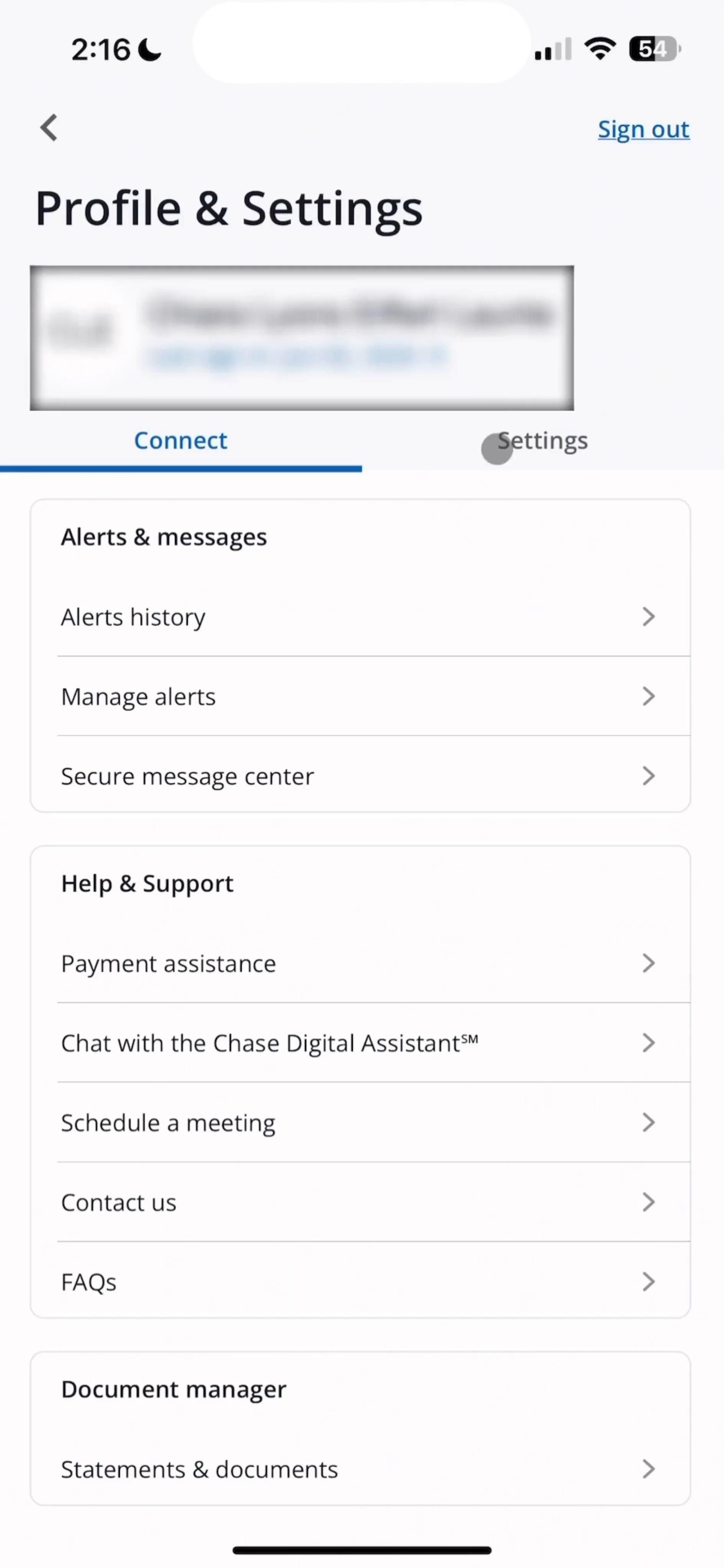The image size is (724, 1568).
Task: Open Contact us
Action: 119,1203
